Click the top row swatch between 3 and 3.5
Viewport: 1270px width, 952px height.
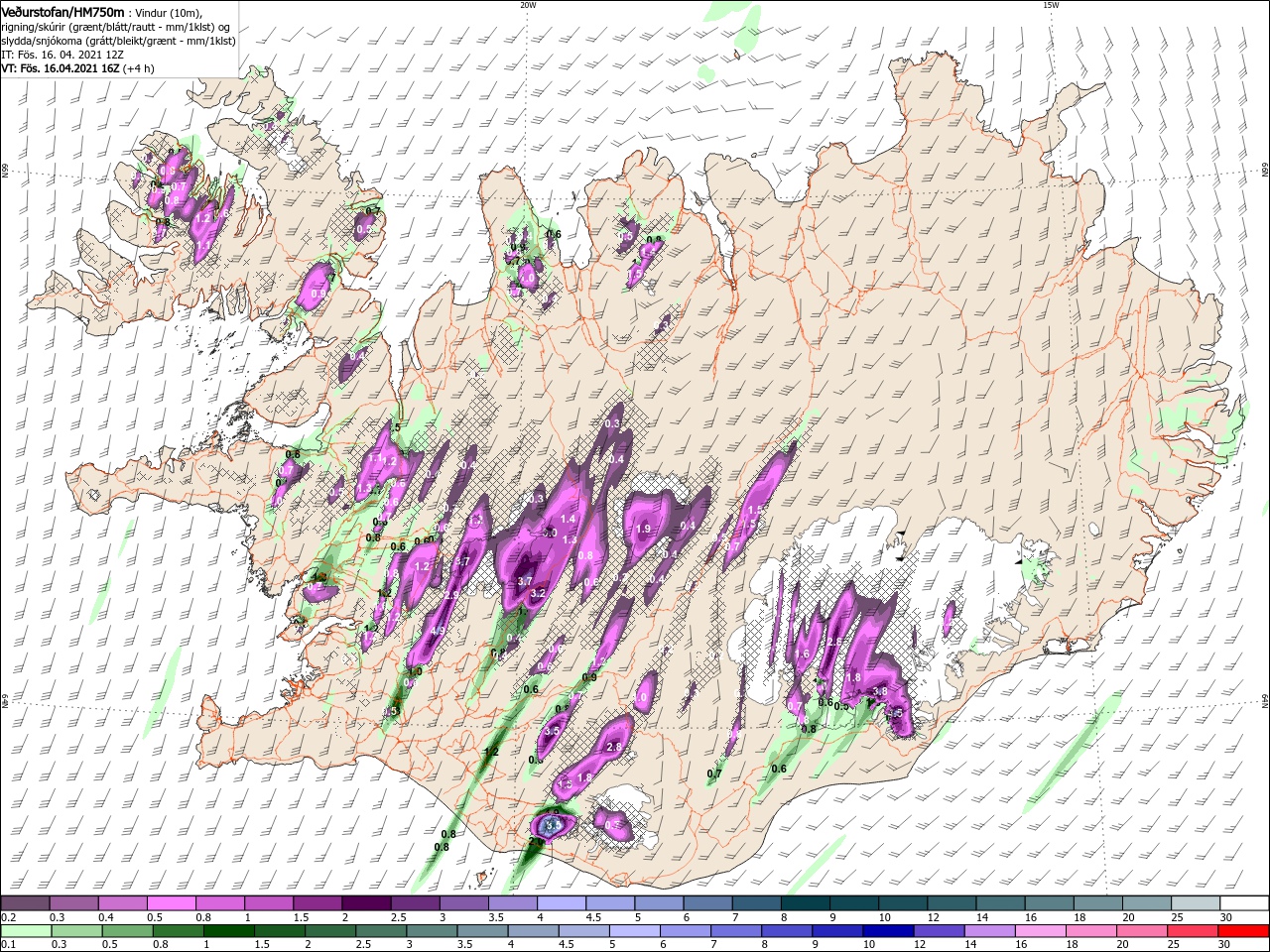pos(462,903)
